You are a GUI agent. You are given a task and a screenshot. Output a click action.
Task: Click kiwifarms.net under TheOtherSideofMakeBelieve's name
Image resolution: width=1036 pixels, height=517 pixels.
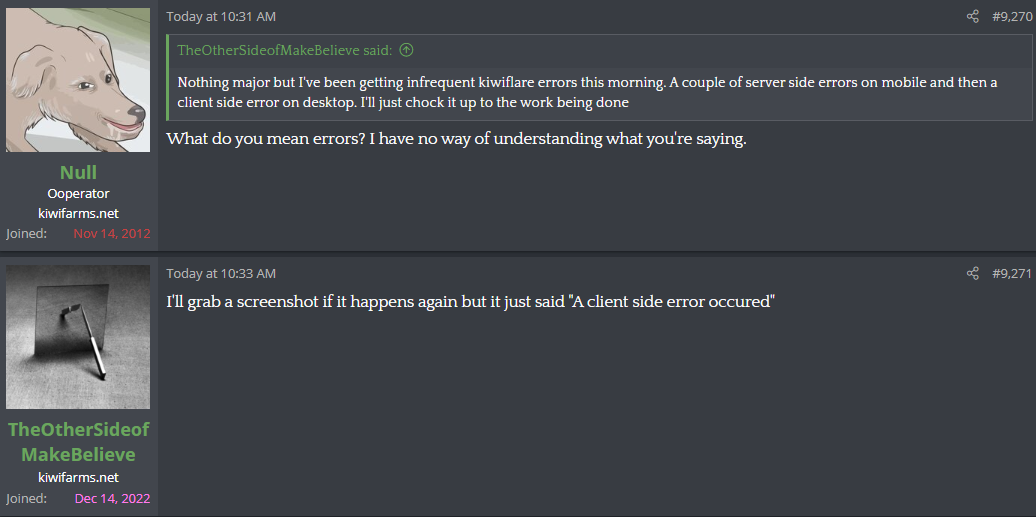78,477
